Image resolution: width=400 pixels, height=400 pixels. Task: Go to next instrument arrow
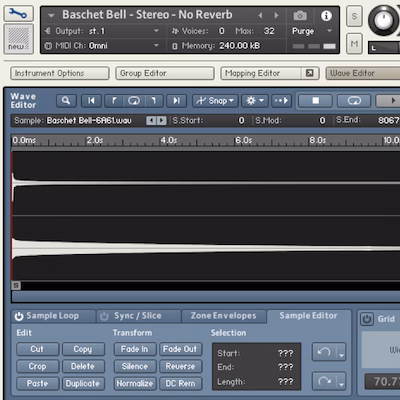pyautogui.click(x=276, y=15)
